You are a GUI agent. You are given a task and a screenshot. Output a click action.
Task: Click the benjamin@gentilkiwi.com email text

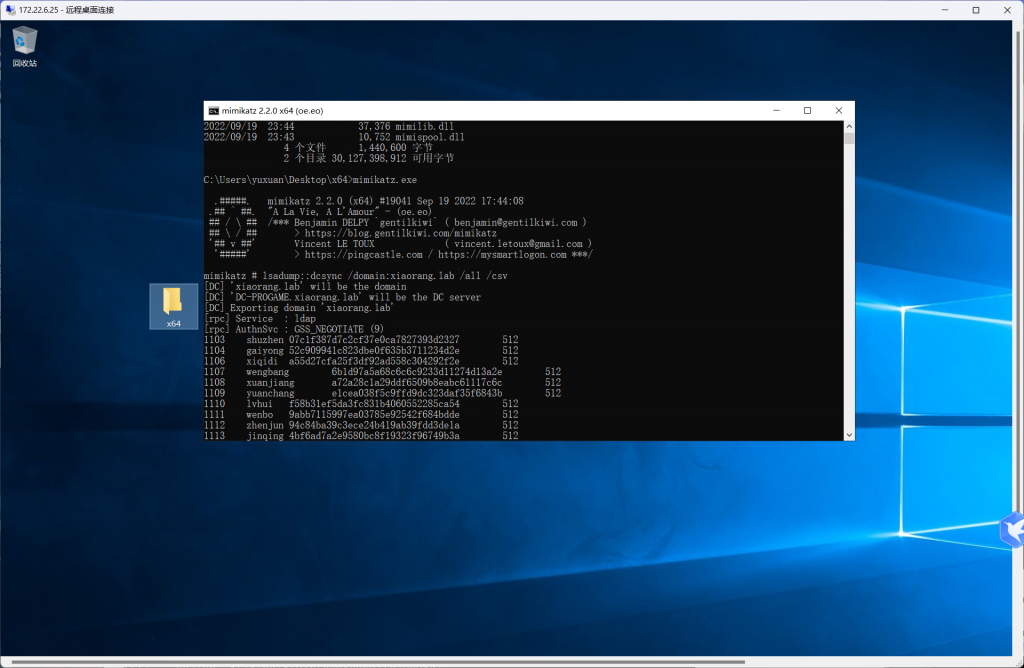515,223
